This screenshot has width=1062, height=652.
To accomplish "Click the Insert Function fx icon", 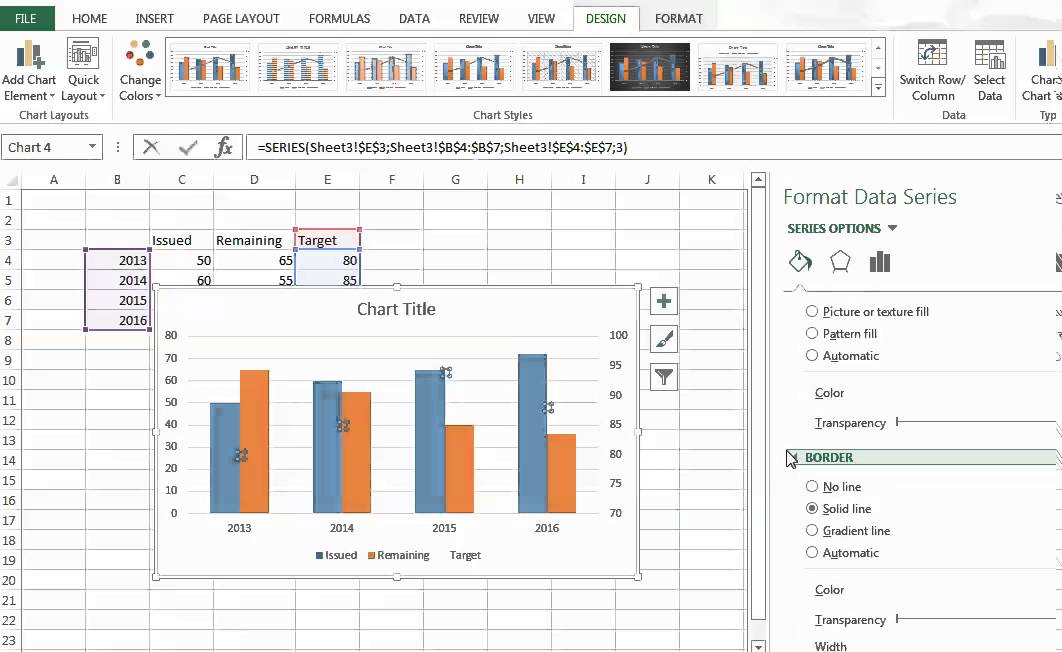I will pos(223,147).
